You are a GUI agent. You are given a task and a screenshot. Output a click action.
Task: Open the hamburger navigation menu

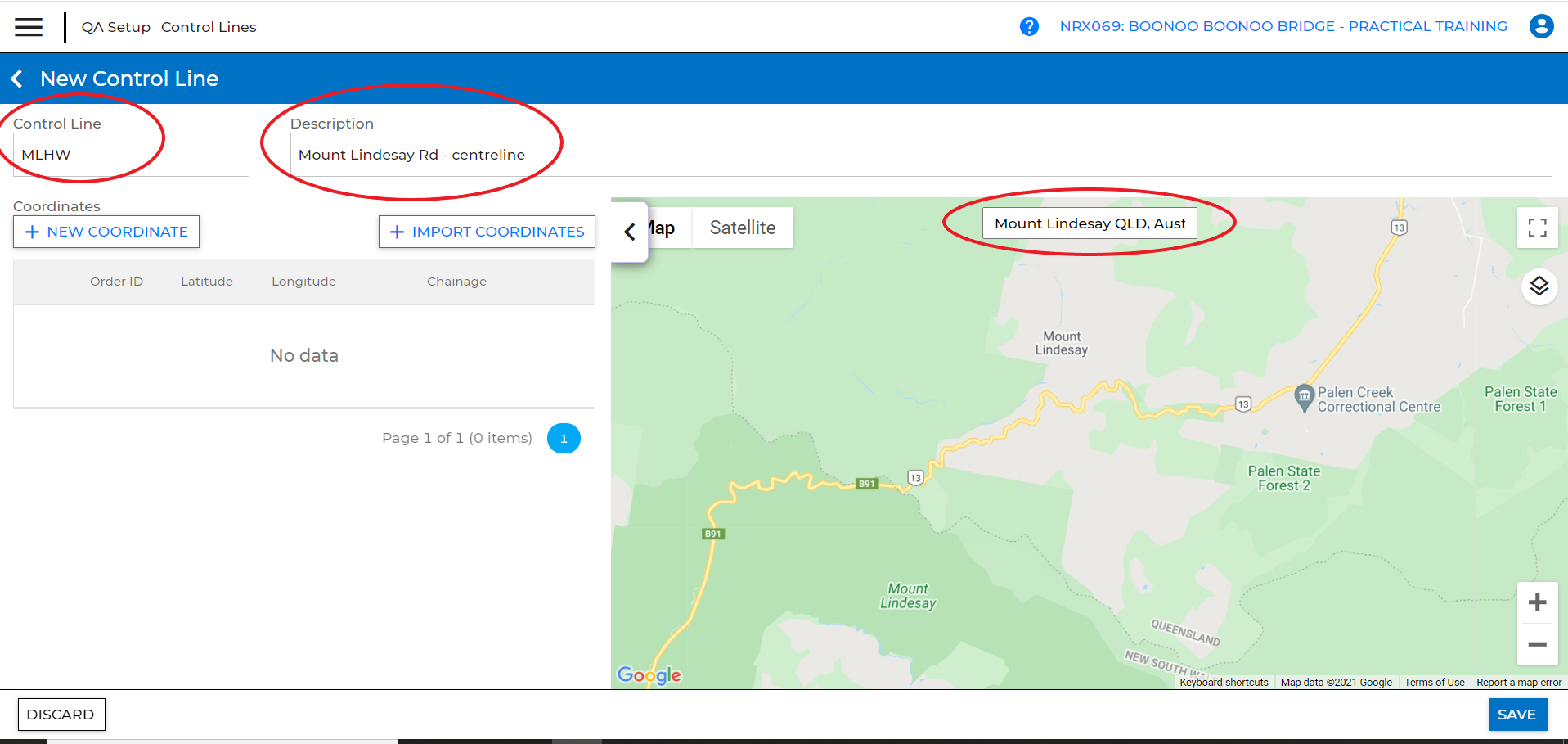pyautogui.click(x=29, y=27)
